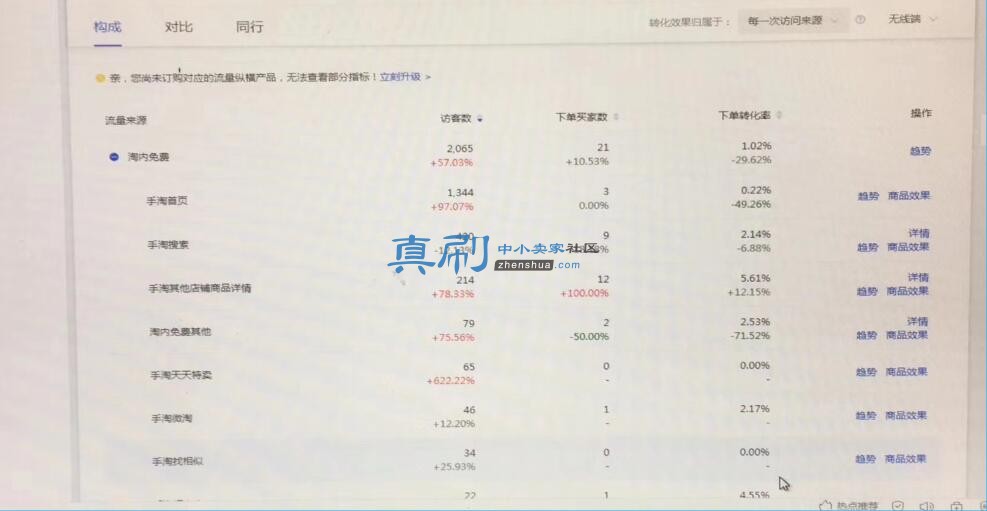Open 热点推荐 in browser status bar

(849, 505)
